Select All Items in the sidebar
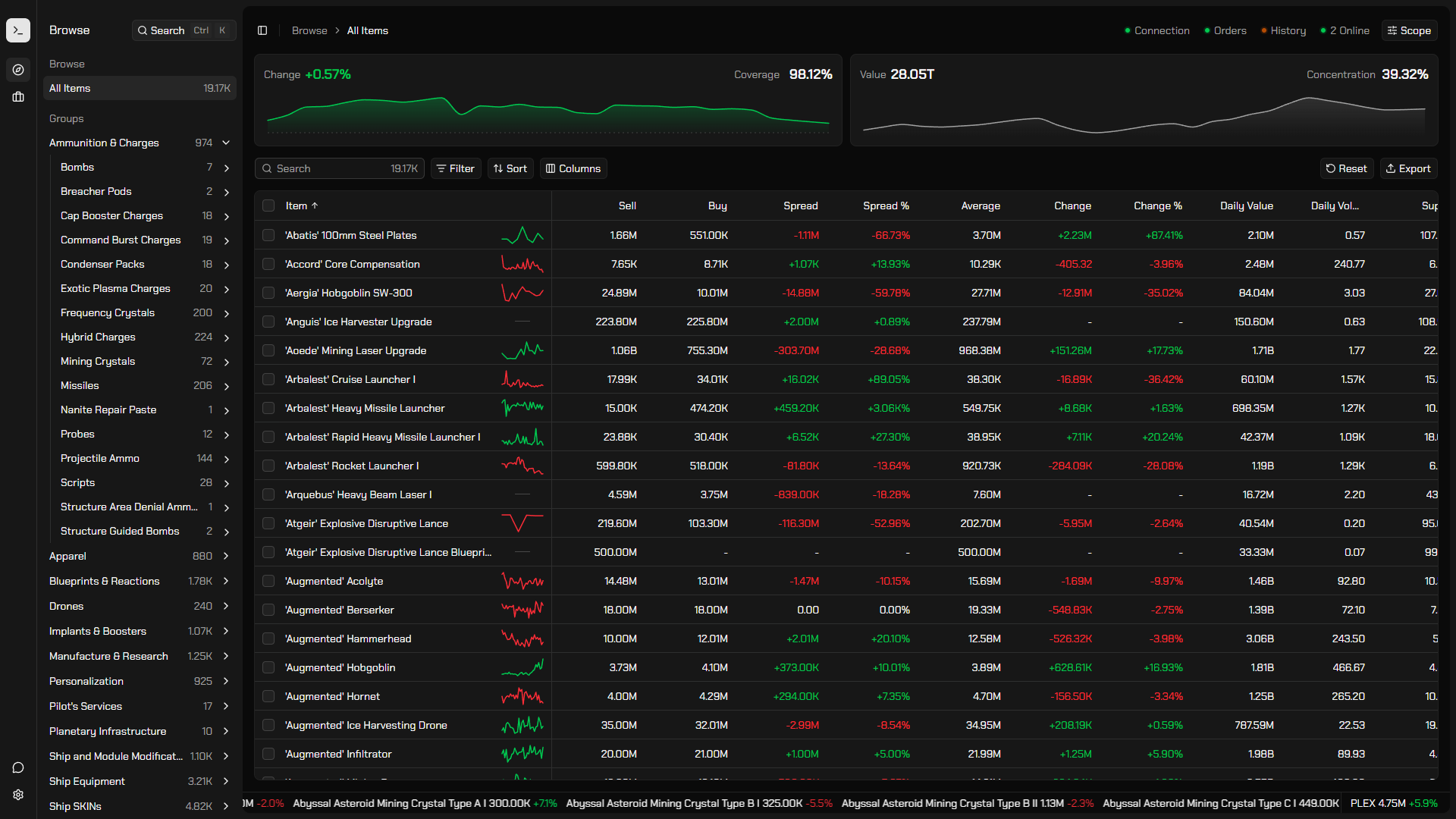 click(x=140, y=88)
